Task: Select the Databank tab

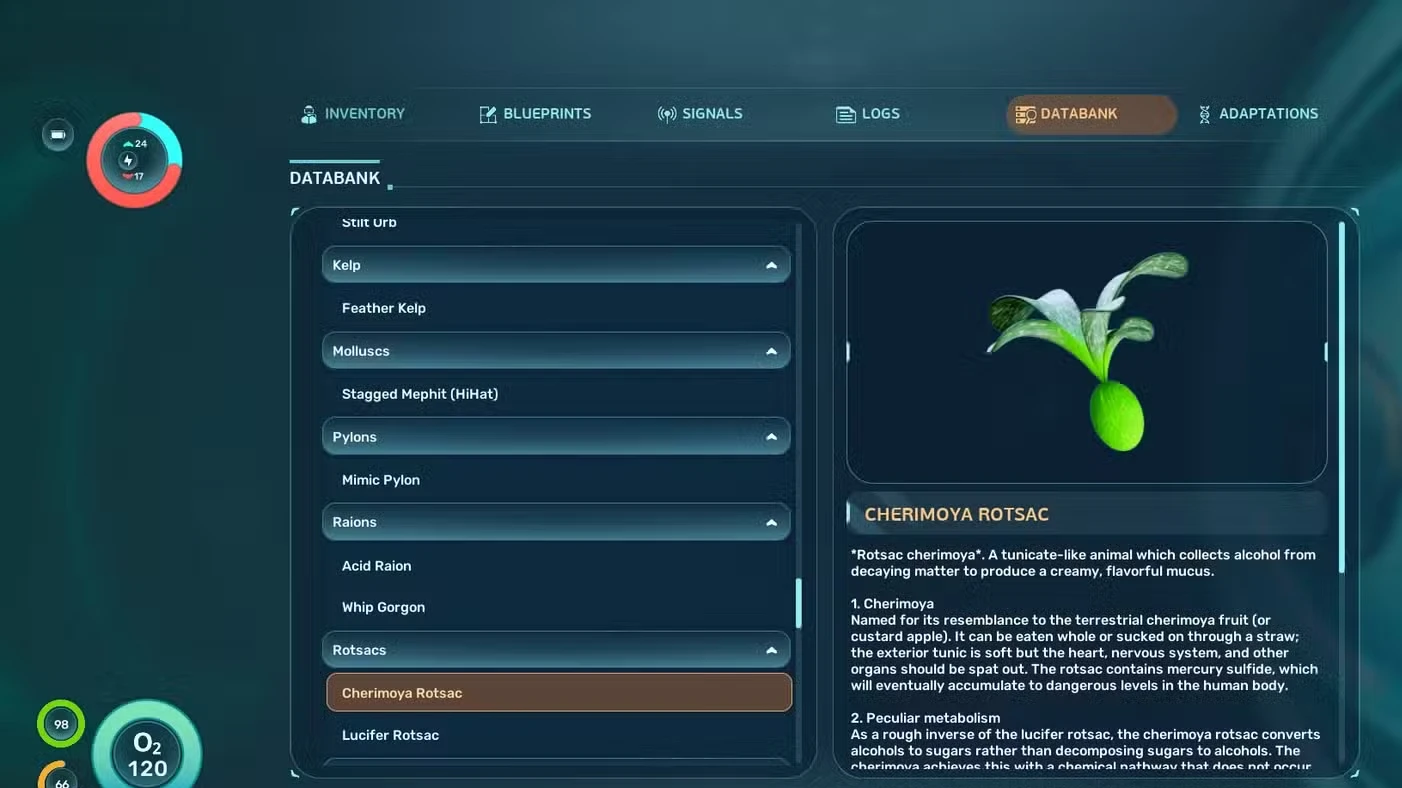Action: click(x=1090, y=114)
